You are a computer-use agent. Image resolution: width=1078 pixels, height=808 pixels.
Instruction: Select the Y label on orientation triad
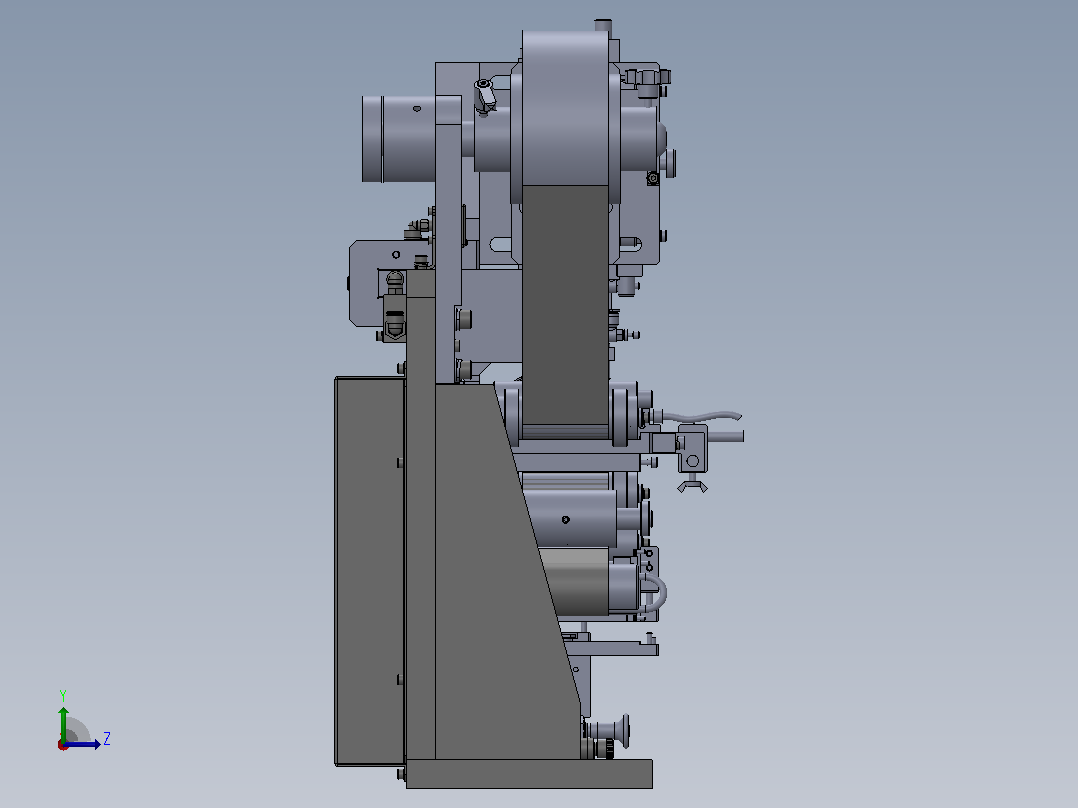coord(63,696)
